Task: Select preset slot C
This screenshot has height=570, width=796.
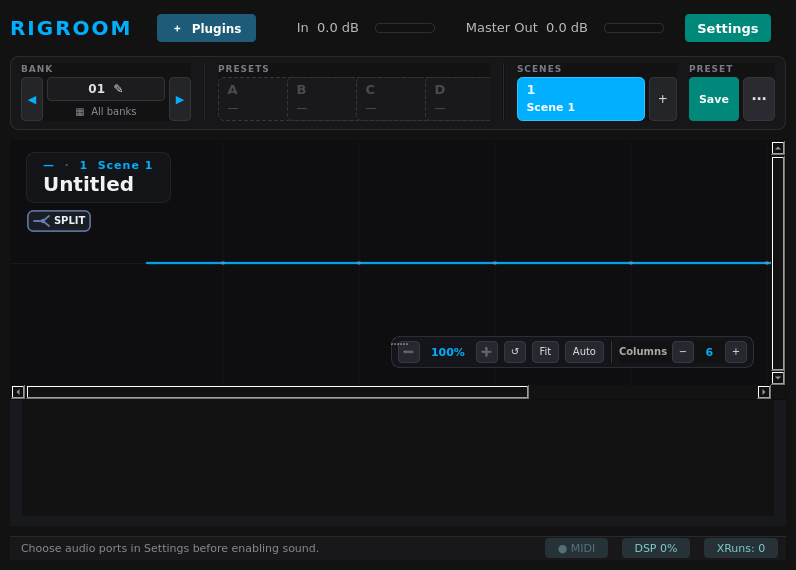Action: 391,99
